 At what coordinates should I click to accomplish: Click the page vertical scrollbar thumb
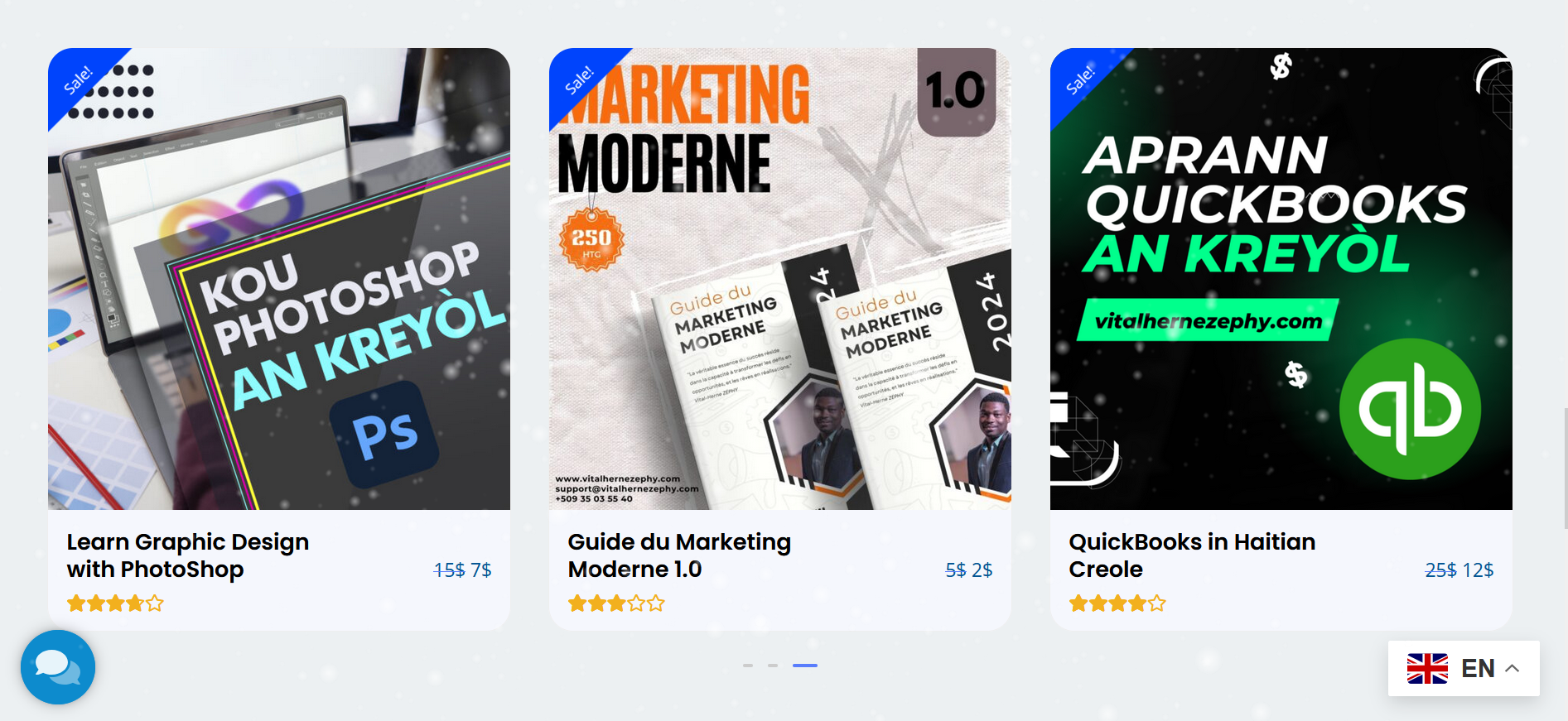(1565, 468)
